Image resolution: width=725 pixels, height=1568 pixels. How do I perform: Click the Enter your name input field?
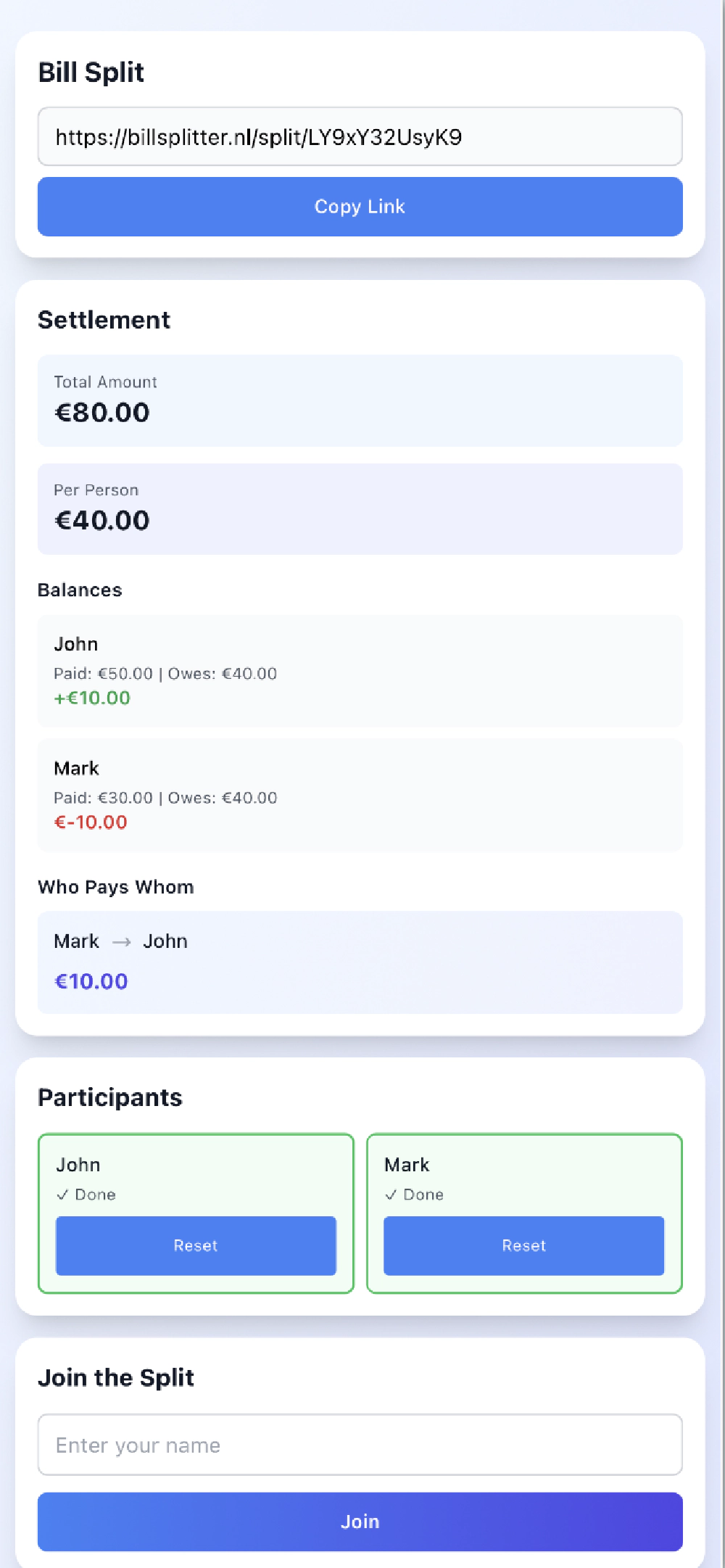click(x=360, y=1445)
